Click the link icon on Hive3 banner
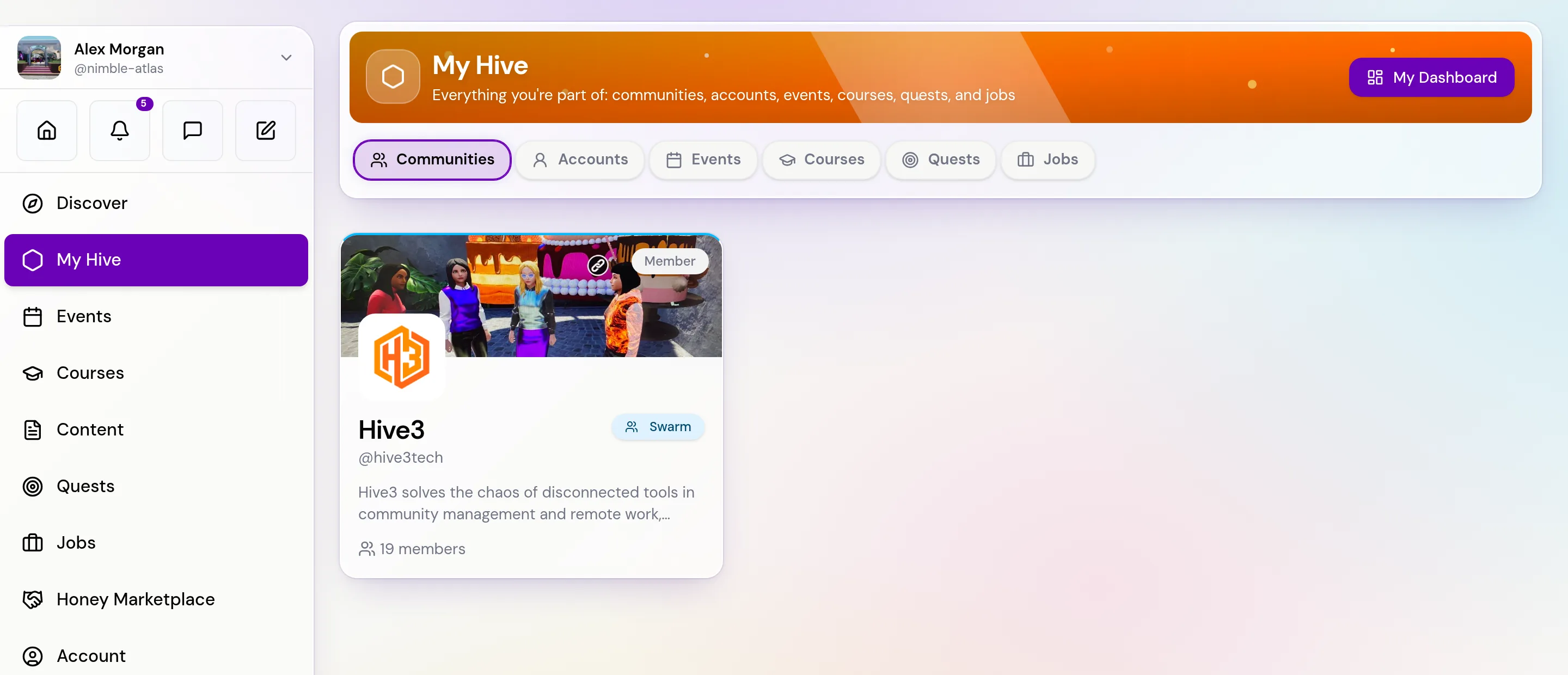 tap(598, 266)
